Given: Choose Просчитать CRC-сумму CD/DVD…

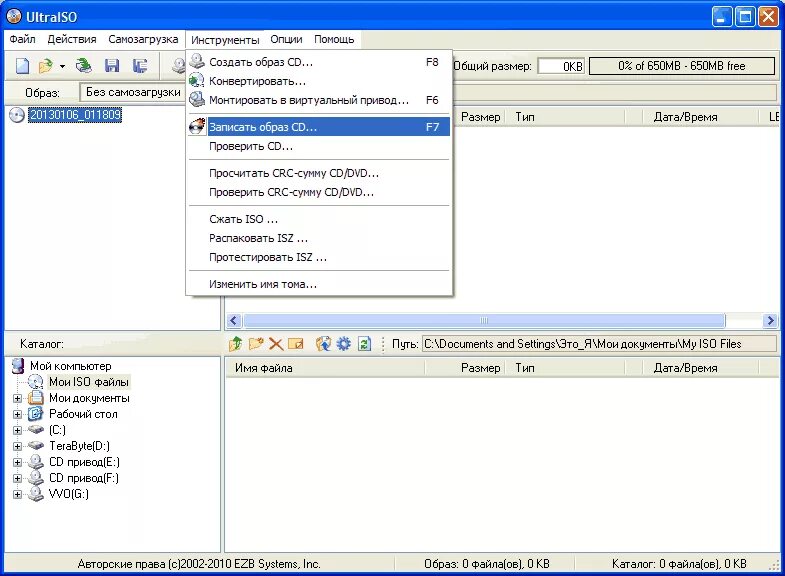Looking at the screenshot, I should [319, 173].
